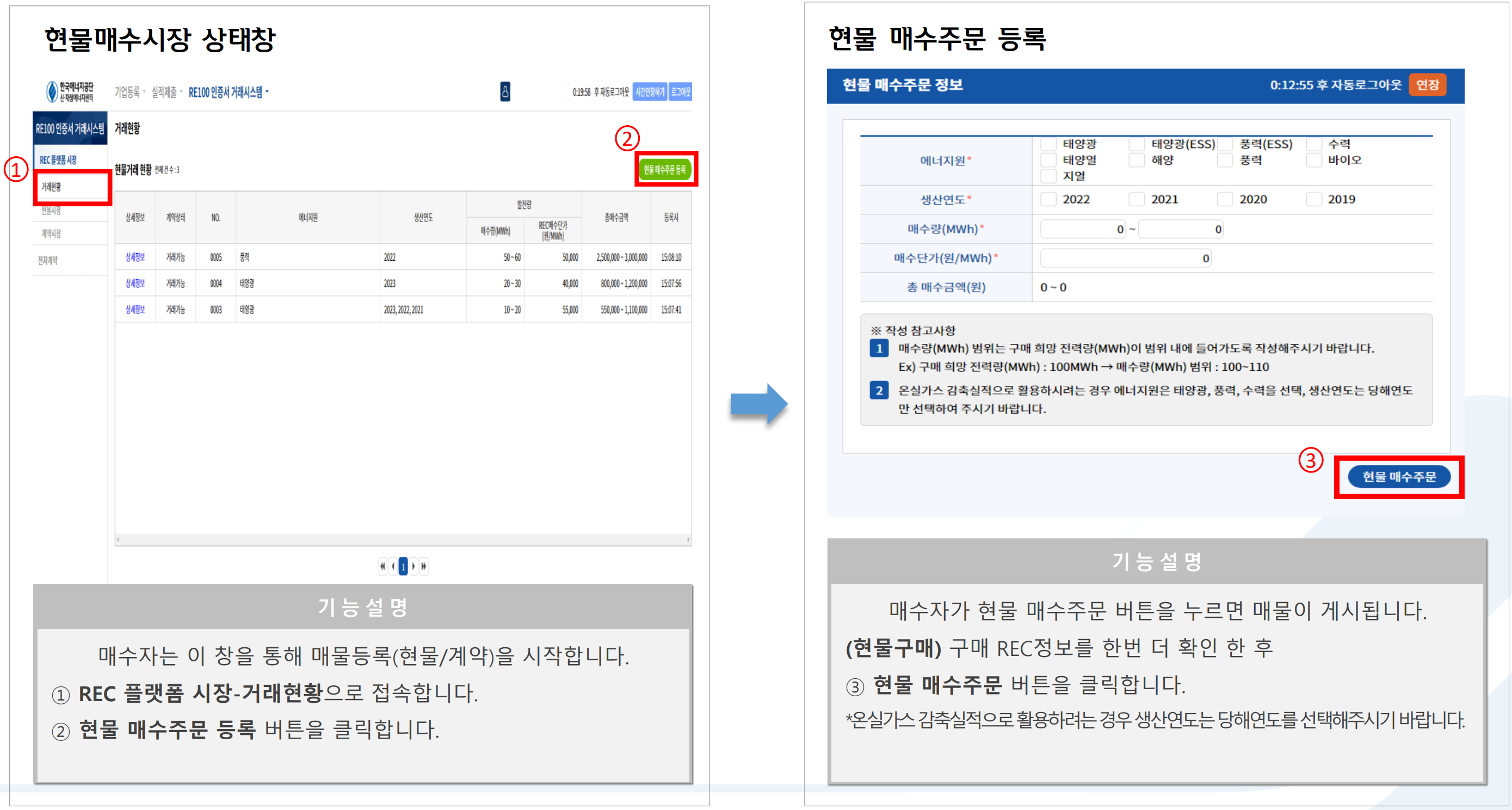The width and height of the screenshot is (1512, 810).
Task: Select page 1 in pagination
Action: [403, 566]
